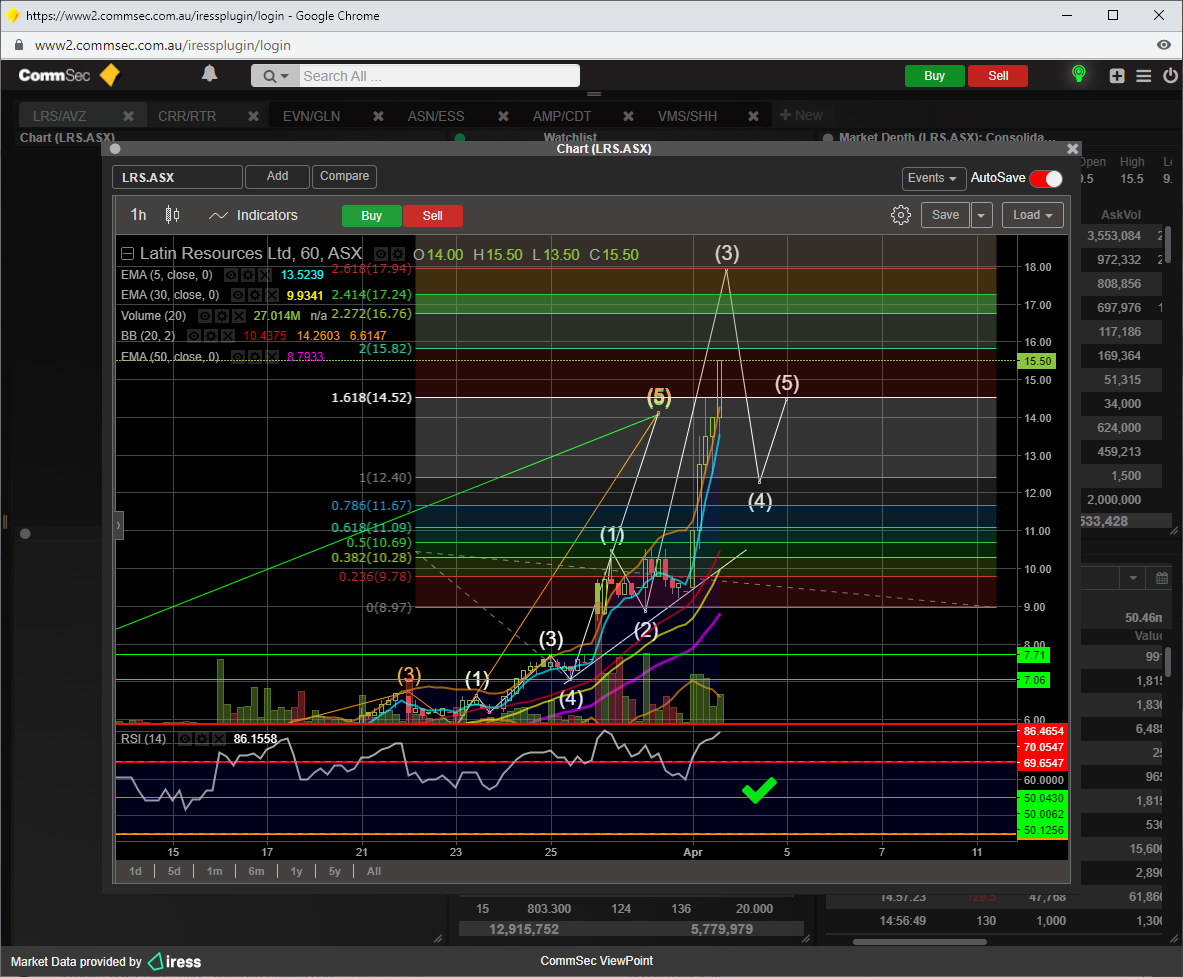Click the chart toolbar Buy button

(371, 216)
